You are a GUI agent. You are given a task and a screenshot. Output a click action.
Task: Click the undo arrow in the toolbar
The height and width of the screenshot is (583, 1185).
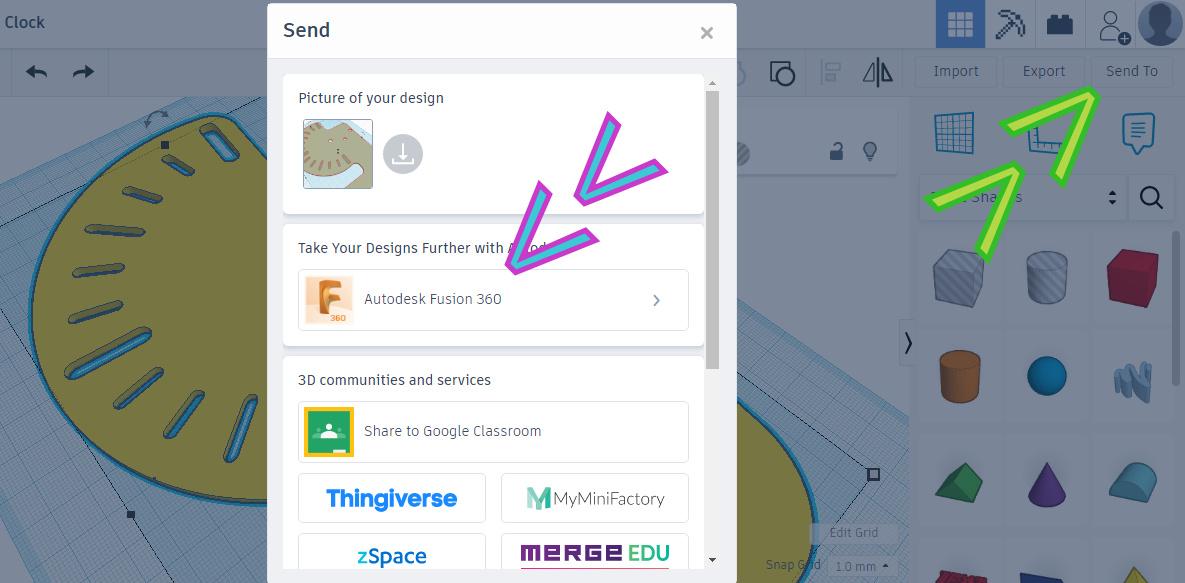pos(36,72)
